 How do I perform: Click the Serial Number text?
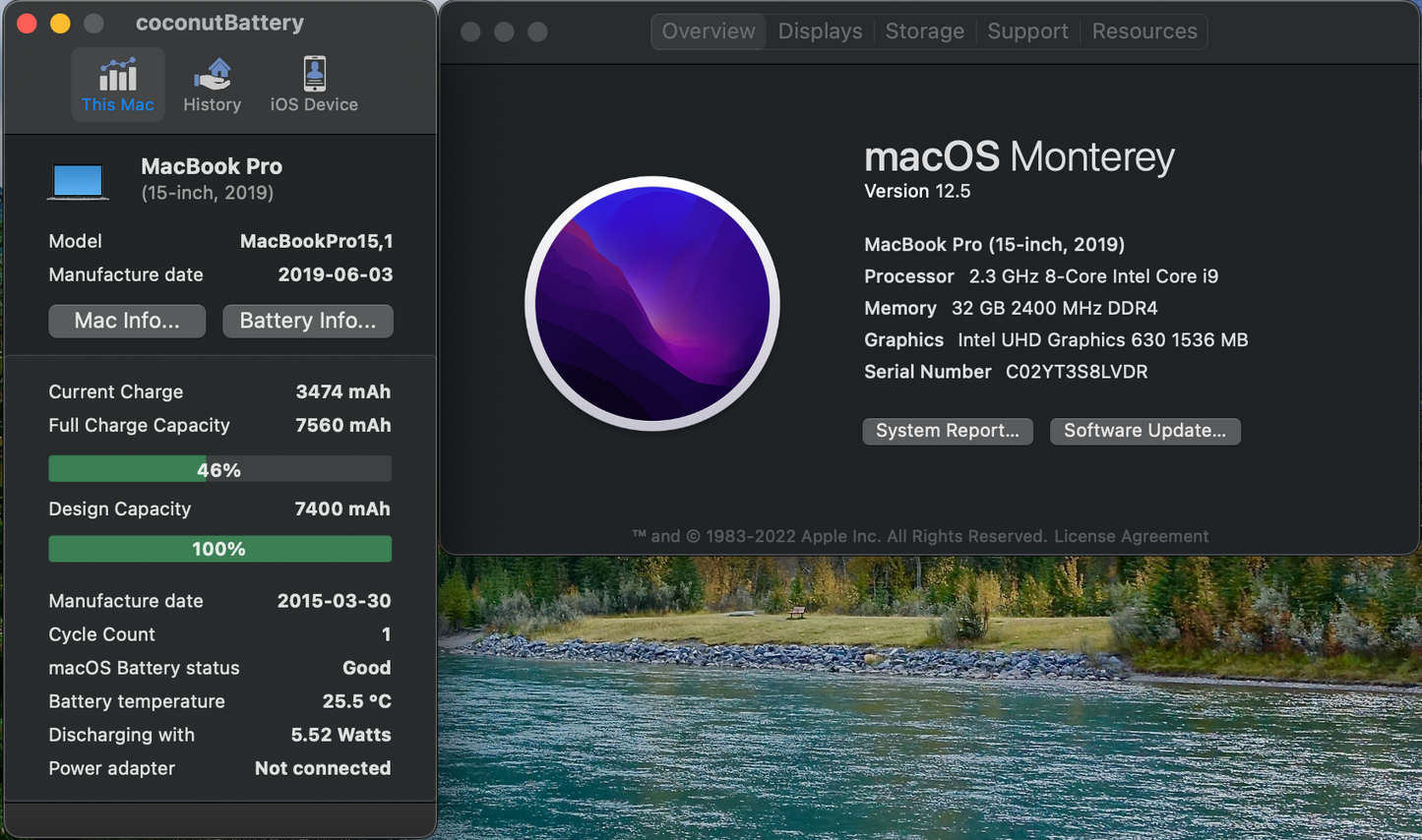click(927, 372)
